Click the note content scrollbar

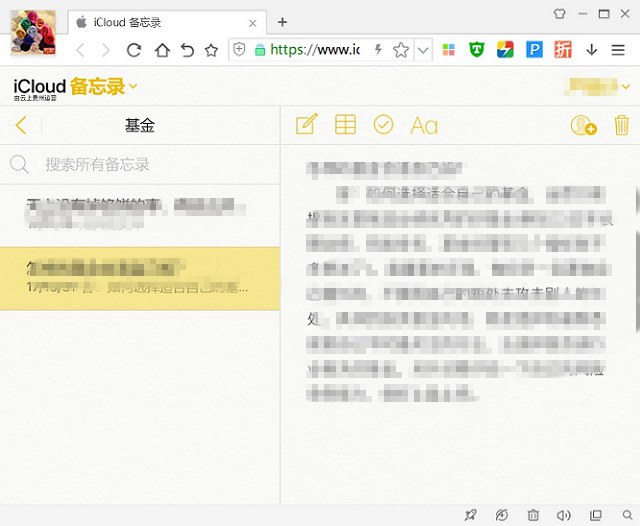click(638, 281)
